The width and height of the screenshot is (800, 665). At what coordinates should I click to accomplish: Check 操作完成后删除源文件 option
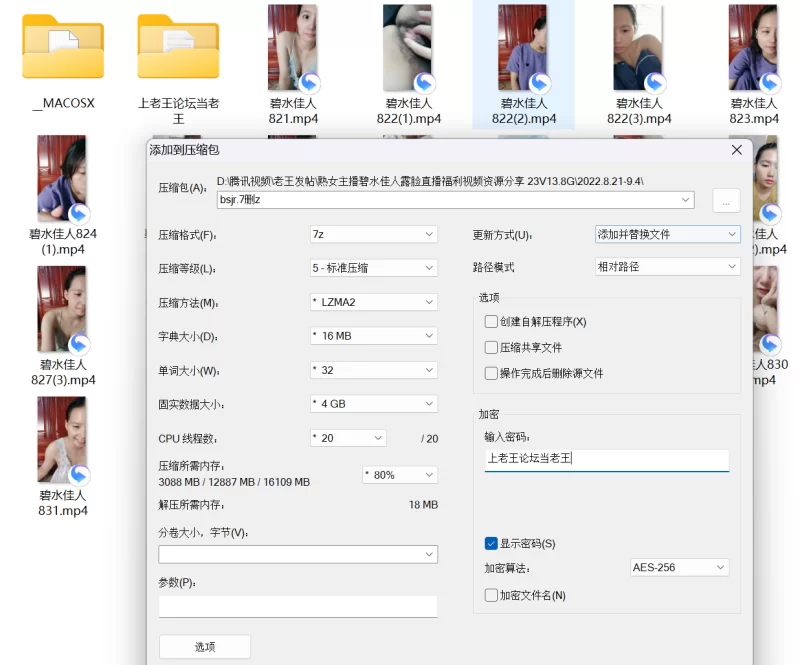tap(491, 374)
